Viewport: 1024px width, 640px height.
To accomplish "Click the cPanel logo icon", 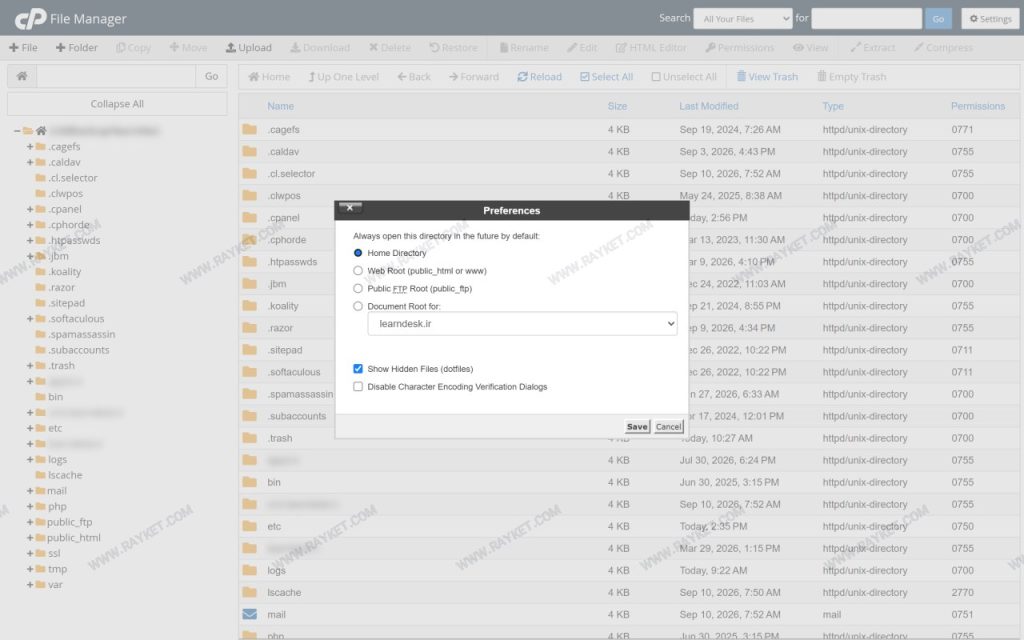I will (x=30, y=19).
